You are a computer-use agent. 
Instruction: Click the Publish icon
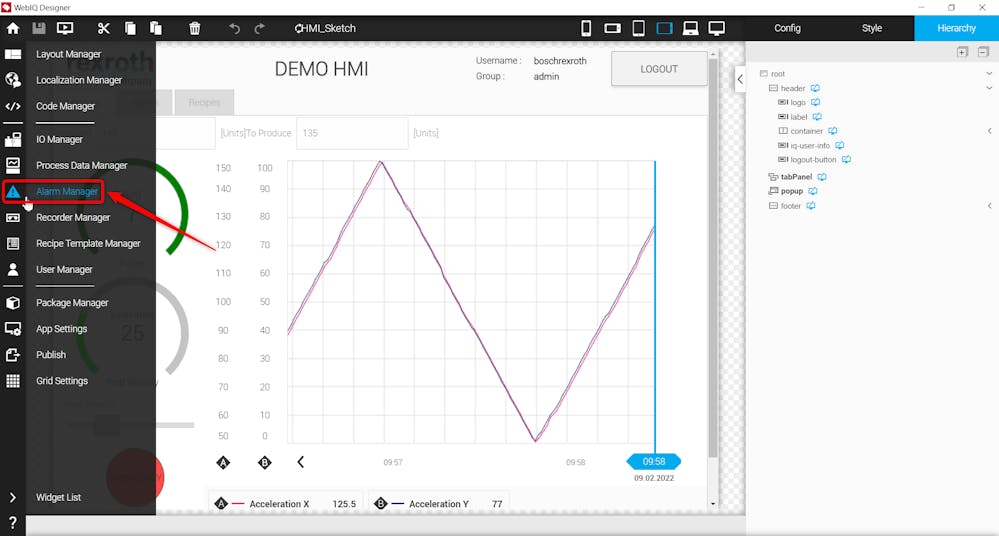coord(13,355)
